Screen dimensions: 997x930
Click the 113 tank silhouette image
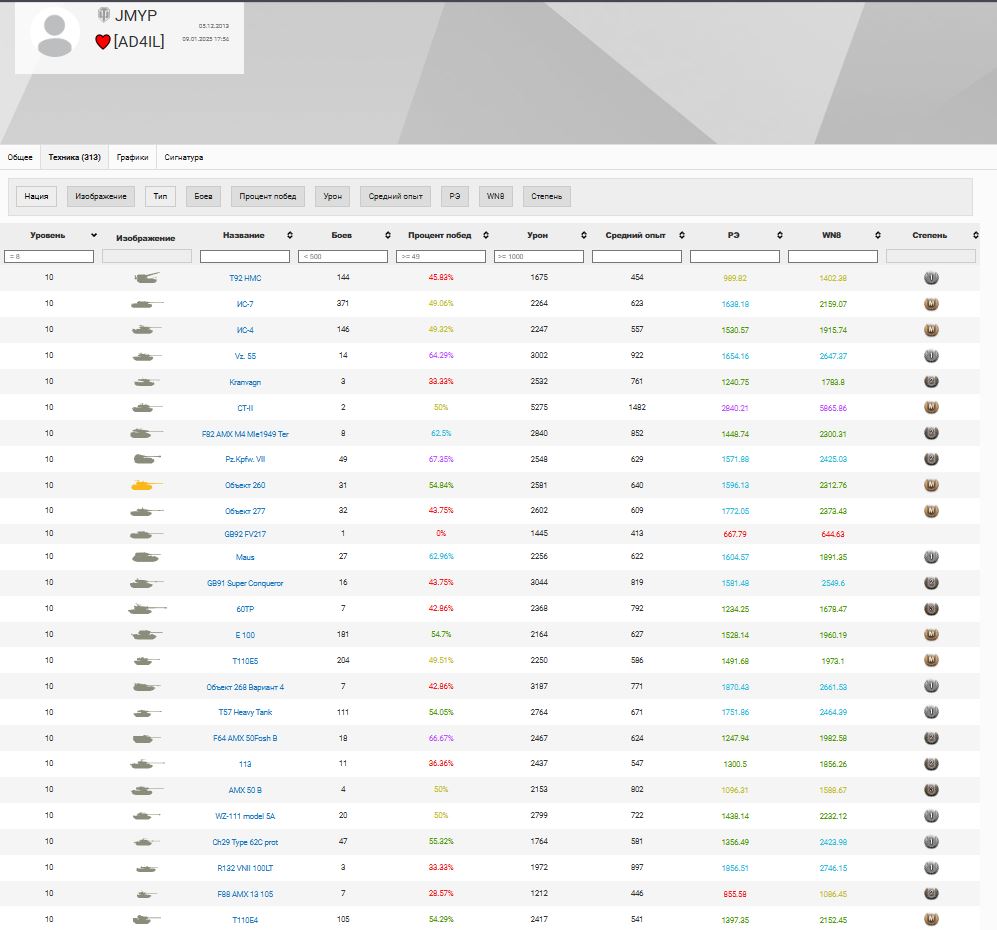point(147,764)
